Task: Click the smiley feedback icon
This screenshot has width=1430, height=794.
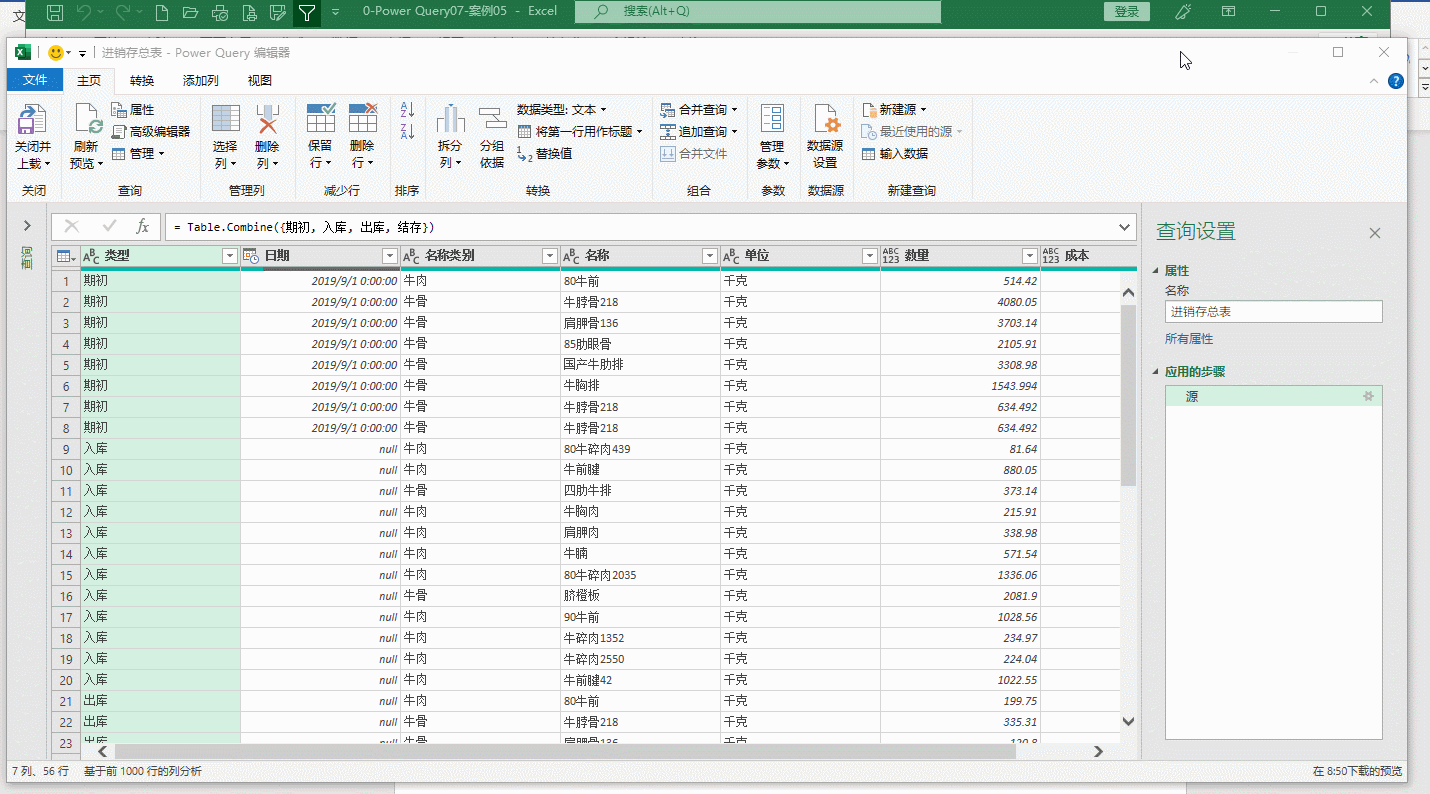Action: coord(56,52)
